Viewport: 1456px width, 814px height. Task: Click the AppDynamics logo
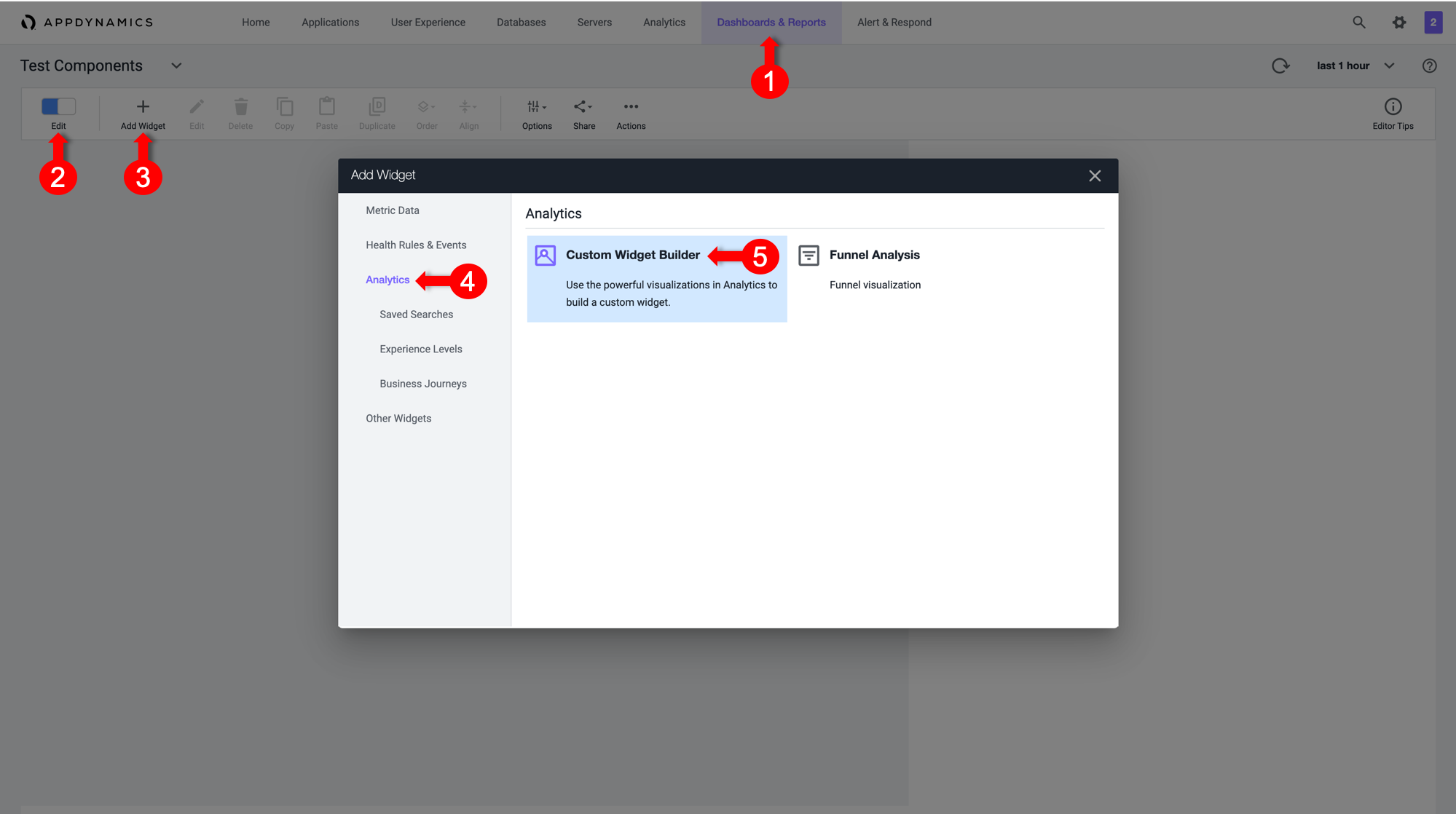pyautogui.click(x=87, y=23)
